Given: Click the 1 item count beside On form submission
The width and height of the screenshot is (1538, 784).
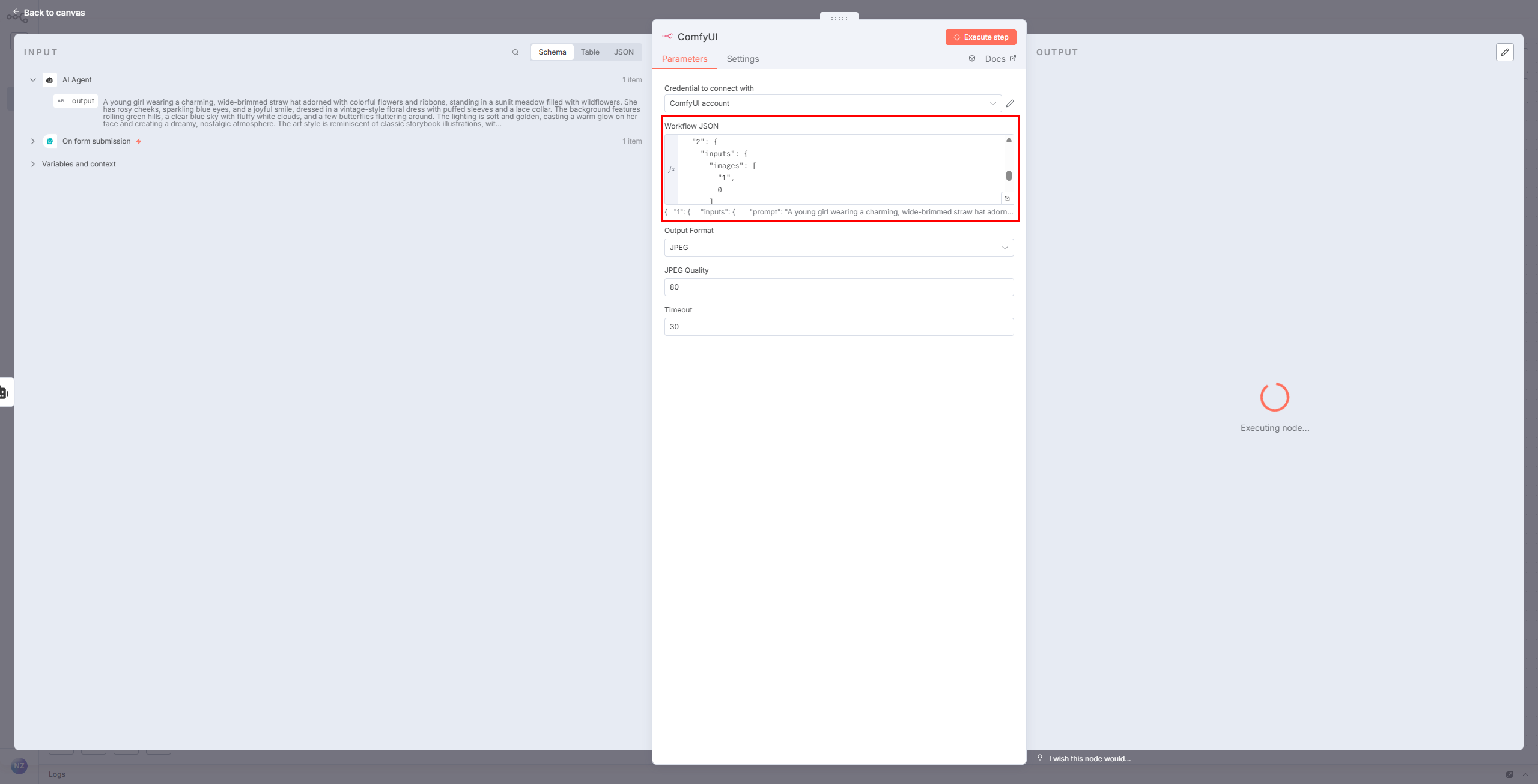Looking at the screenshot, I should coord(632,141).
